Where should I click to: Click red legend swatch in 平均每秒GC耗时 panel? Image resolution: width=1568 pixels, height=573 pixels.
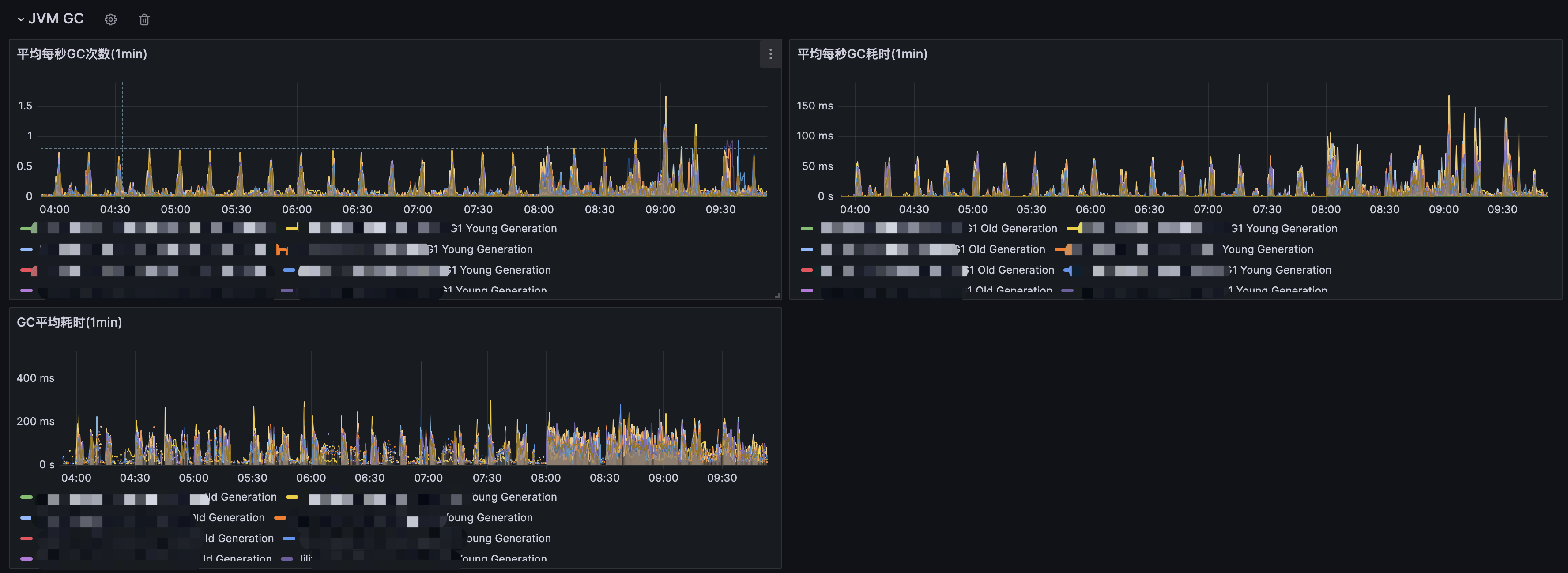tap(807, 270)
